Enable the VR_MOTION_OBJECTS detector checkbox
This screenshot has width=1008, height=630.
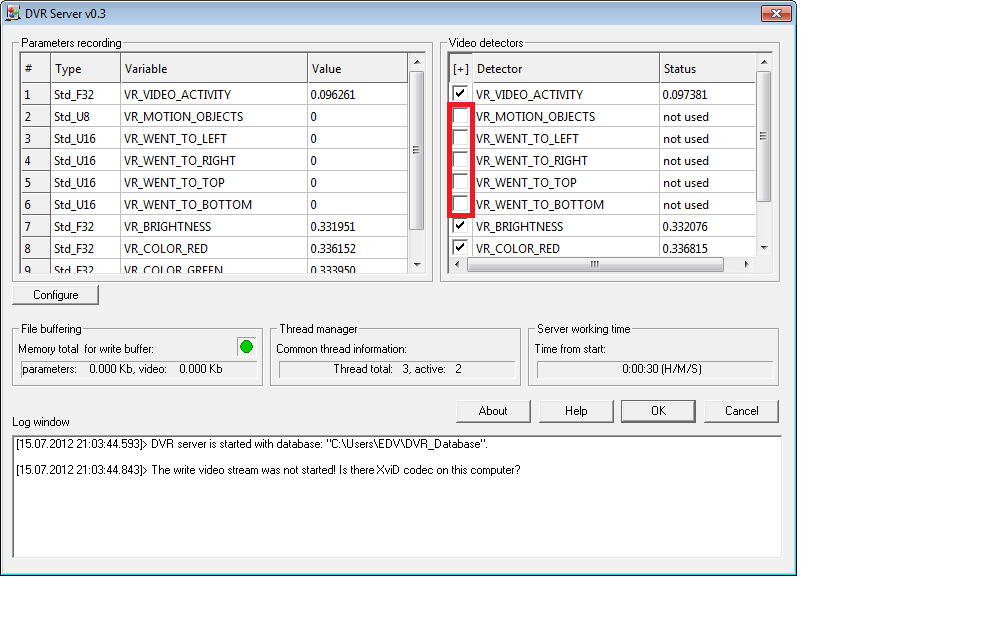coord(460,117)
